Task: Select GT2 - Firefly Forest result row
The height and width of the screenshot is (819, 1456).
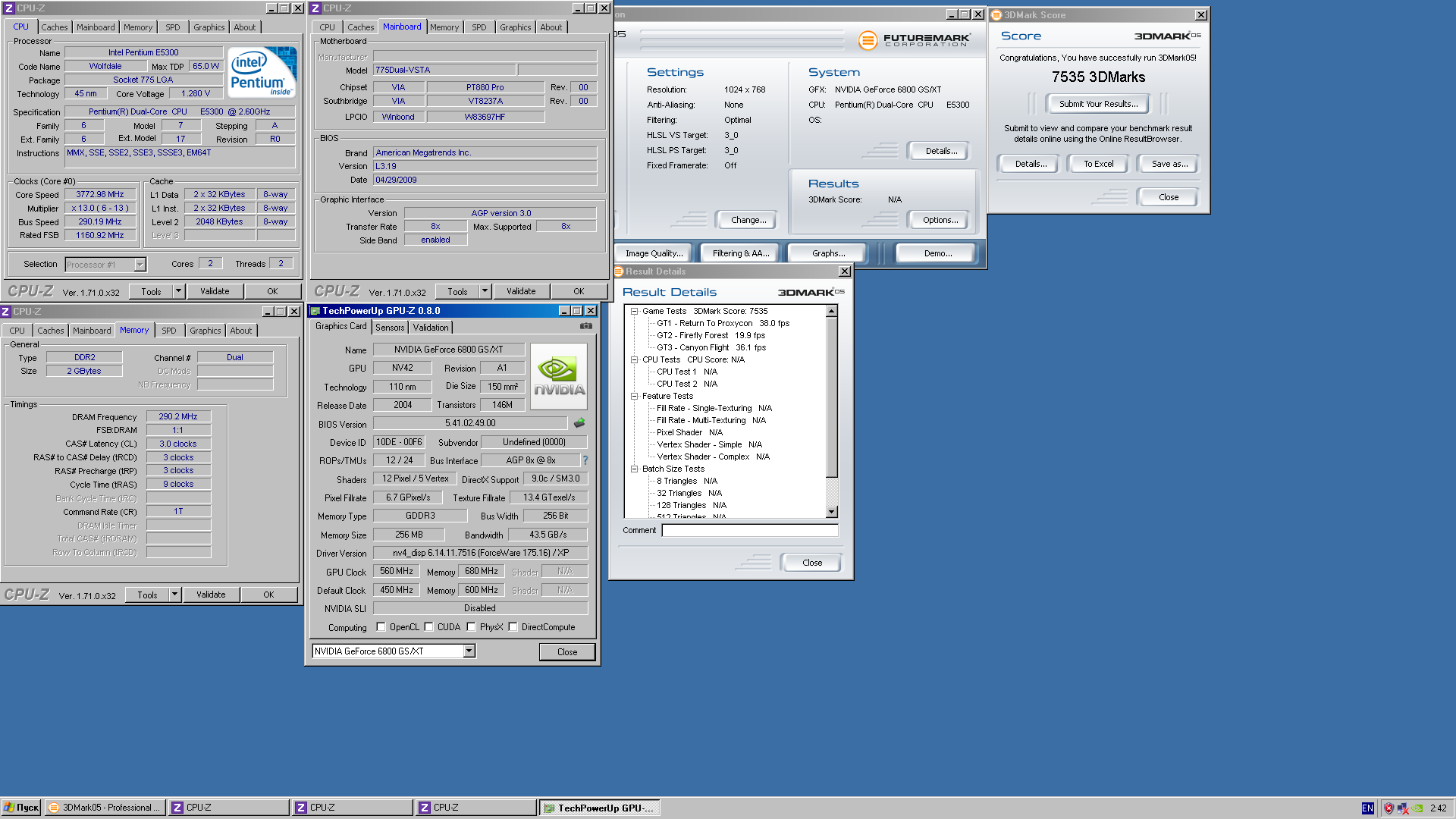Action: click(x=711, y=335)
